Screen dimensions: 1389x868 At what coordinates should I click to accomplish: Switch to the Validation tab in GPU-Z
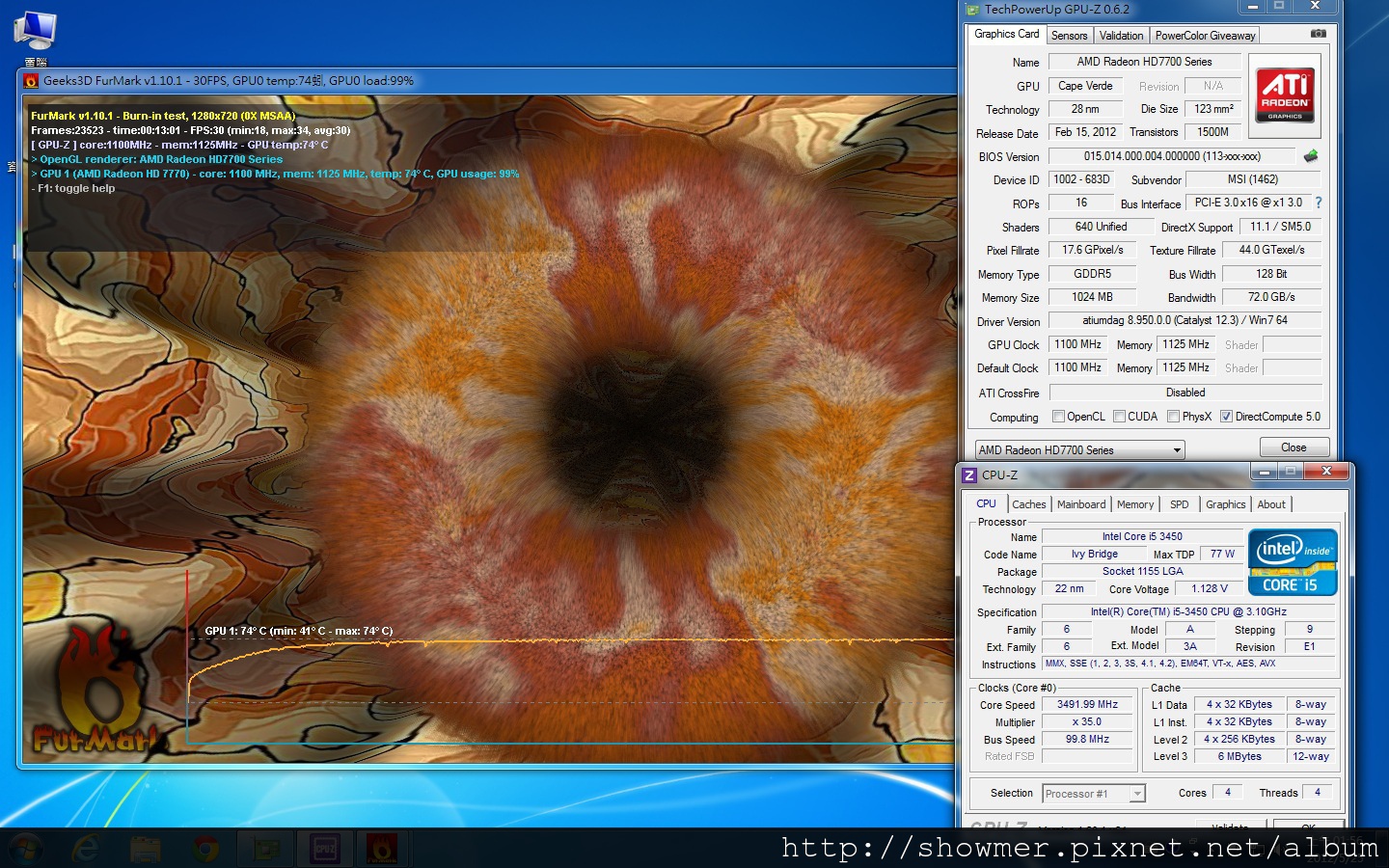[x=1121, y=36]
